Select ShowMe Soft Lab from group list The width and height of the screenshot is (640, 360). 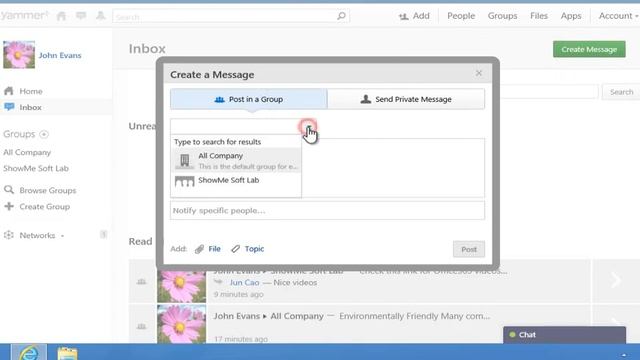coord(236,181)
